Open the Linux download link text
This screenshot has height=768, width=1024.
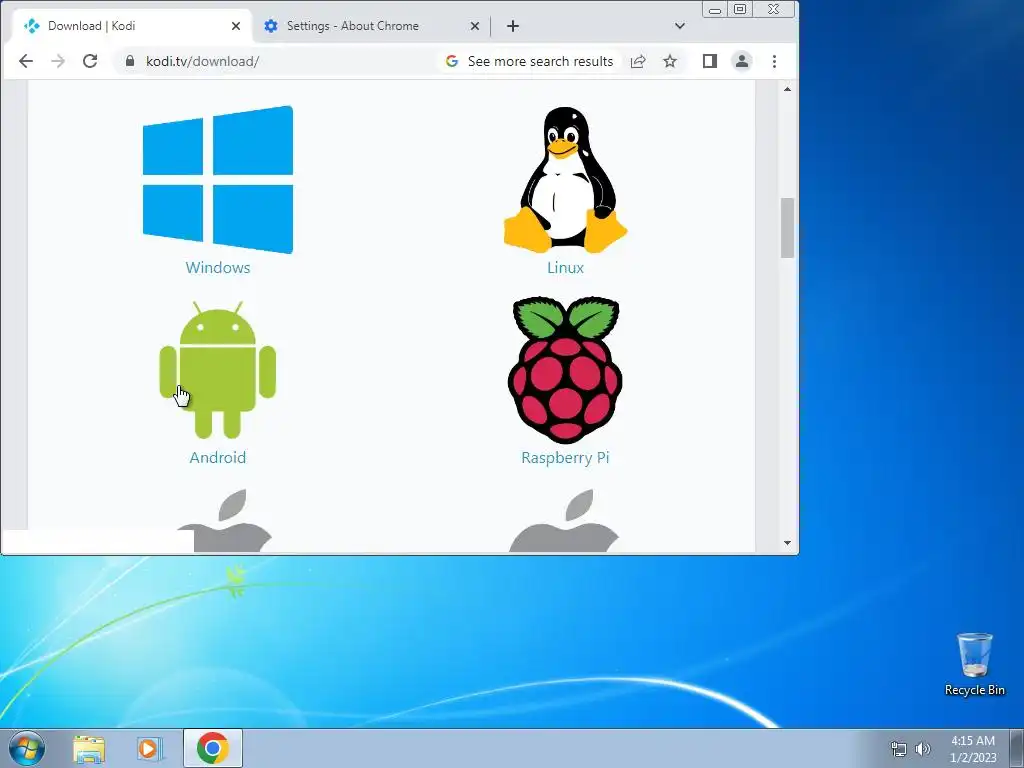click(x=566, y=267)
